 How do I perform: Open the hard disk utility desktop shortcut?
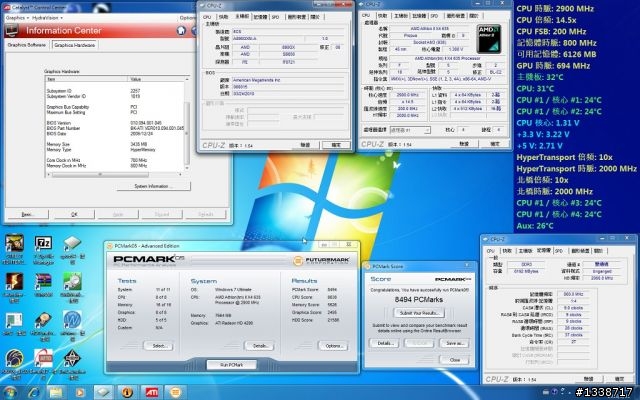[43, 320]
